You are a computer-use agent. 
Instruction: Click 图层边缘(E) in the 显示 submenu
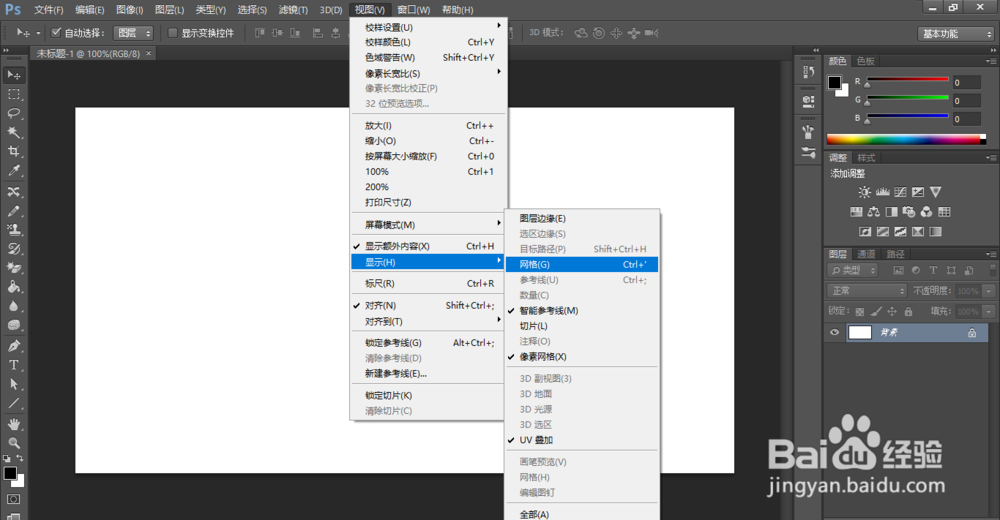[x=582, y=218]
